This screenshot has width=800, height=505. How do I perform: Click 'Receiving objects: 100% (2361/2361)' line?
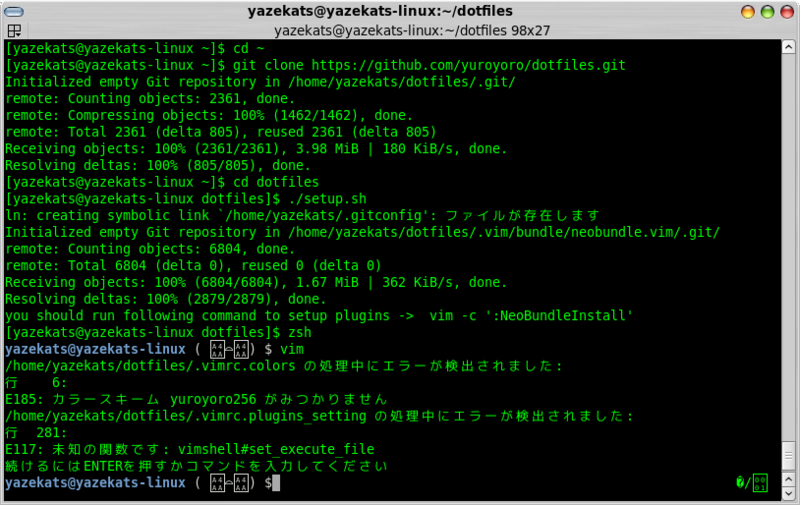[256, 148]
